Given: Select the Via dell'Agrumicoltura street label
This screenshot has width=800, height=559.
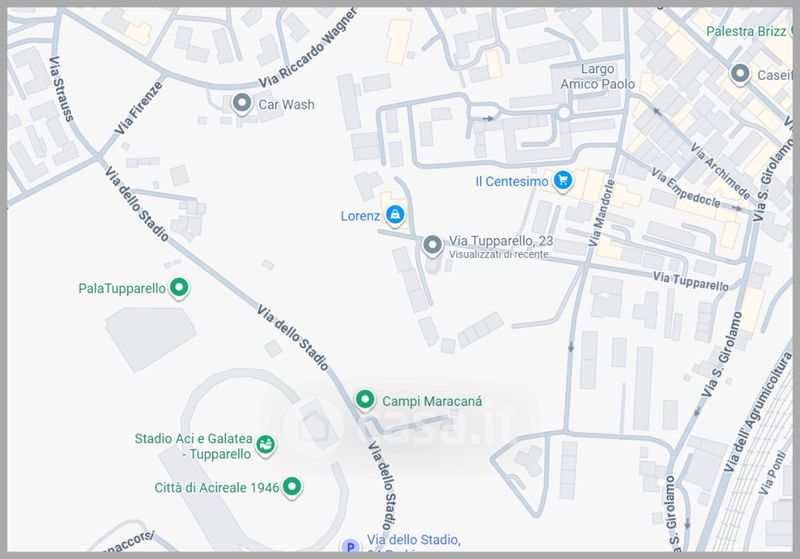Looking at the screenshot, I should pos(758,413).
